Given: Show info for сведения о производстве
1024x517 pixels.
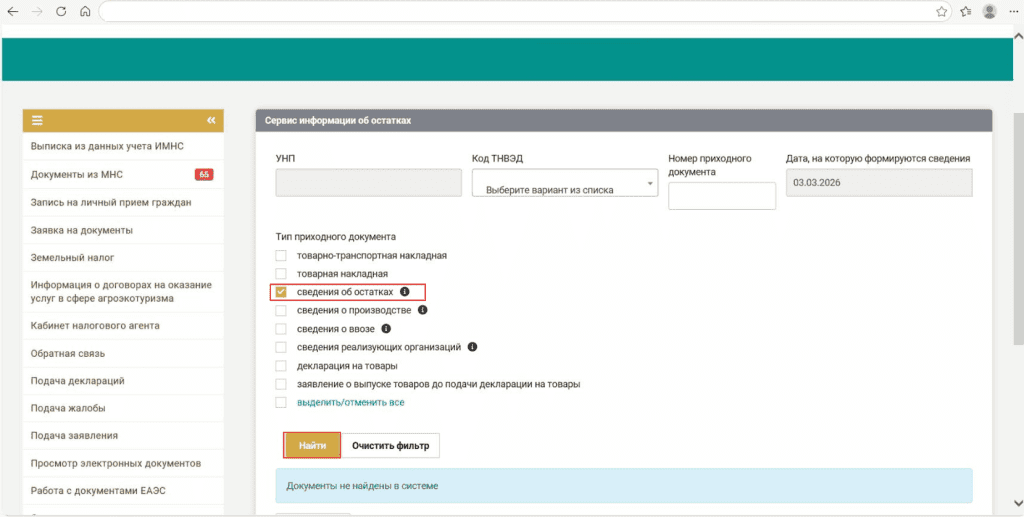Looking at the screenshot, I should click(423, 310).
